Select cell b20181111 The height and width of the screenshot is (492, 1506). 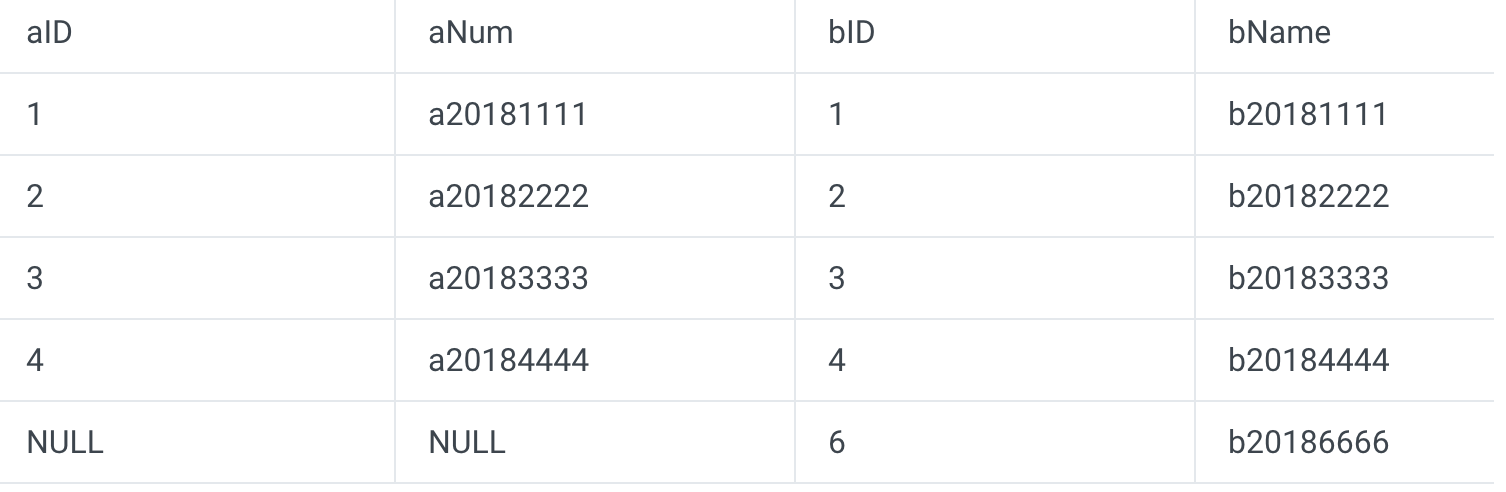pos(1307,114)
